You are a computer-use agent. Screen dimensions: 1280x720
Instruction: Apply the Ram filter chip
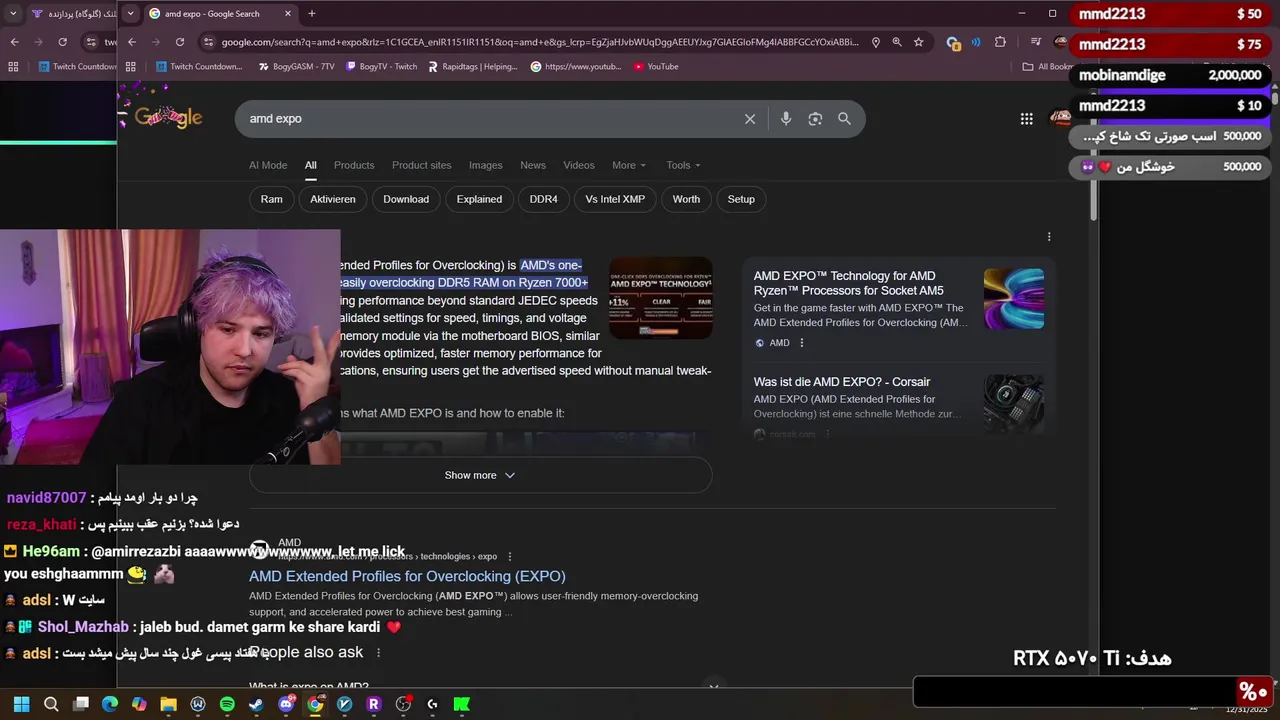[272, 199]
